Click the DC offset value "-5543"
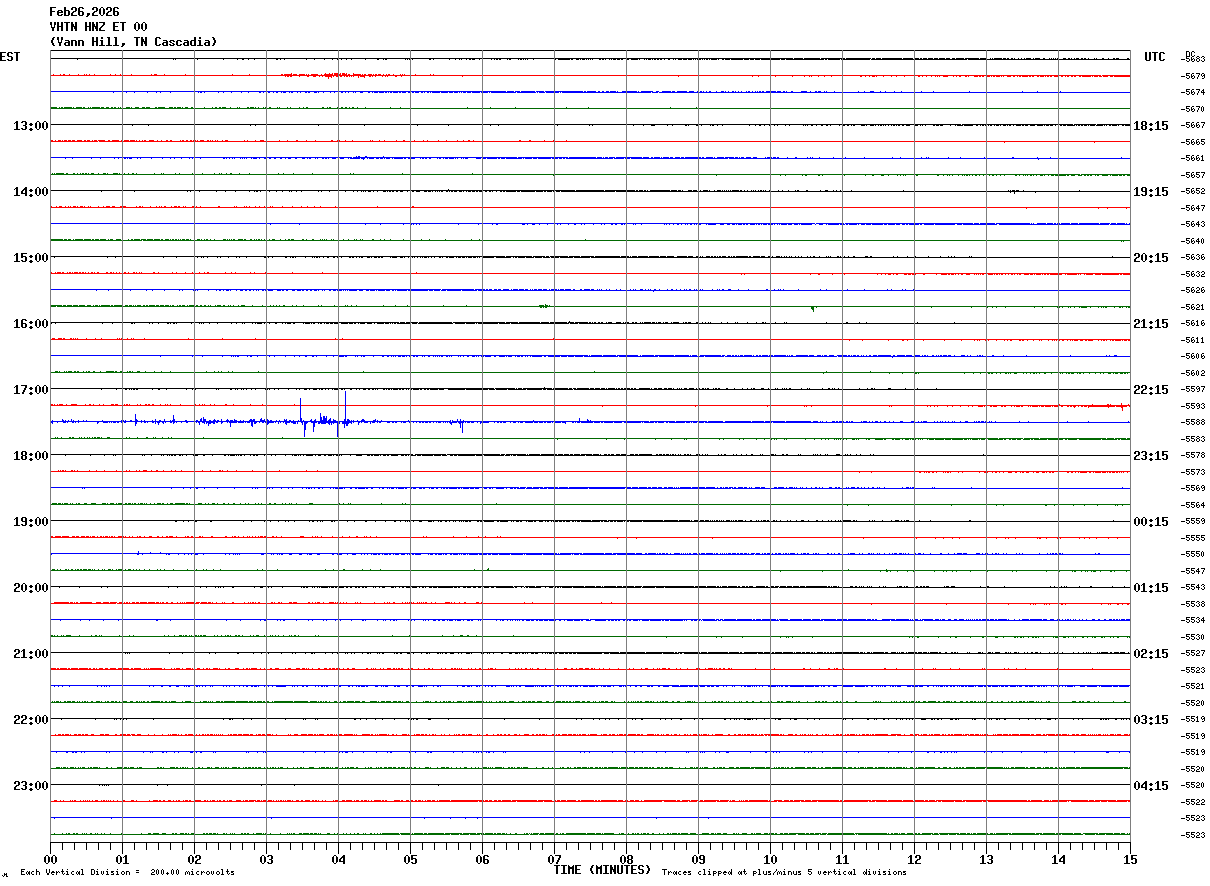Screen dimensions: 1210x886 [x=1193, y=587]
